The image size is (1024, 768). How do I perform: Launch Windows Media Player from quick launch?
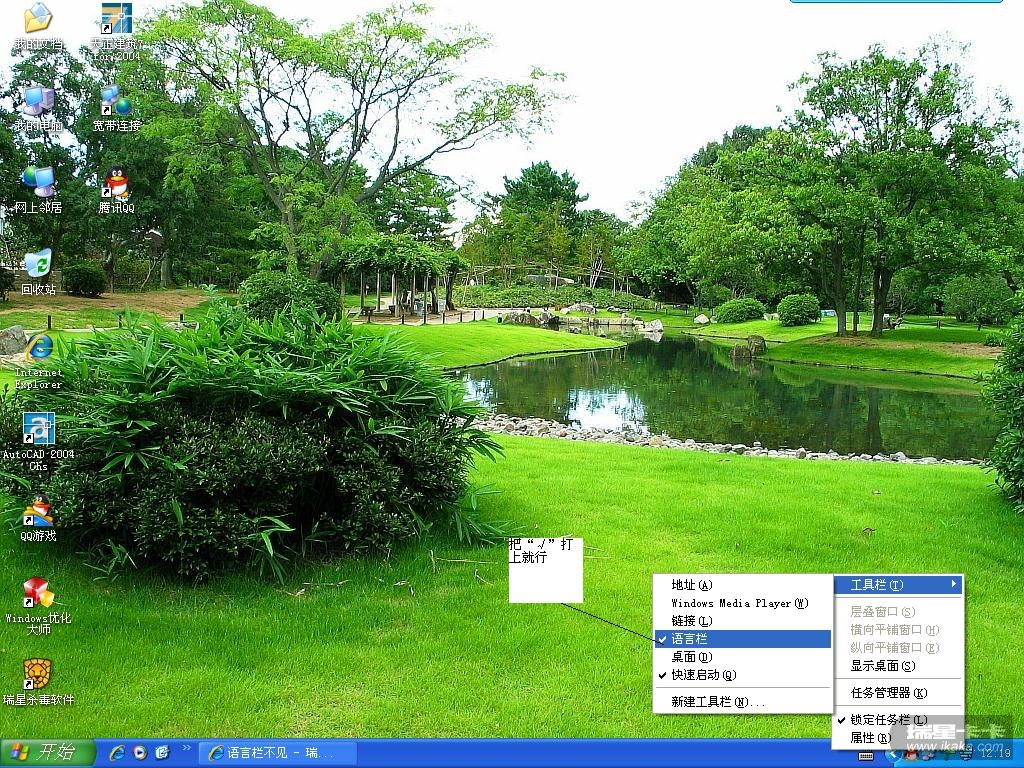(x=140, y=752)
